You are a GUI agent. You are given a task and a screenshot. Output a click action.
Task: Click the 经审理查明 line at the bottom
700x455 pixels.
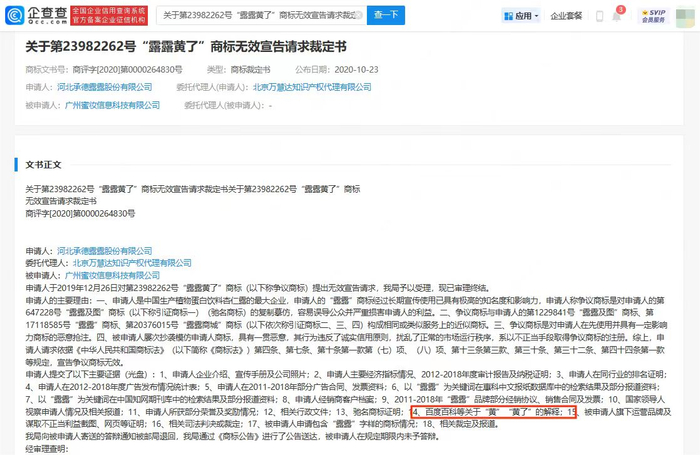pyautogui.click(x=47, y=449)
